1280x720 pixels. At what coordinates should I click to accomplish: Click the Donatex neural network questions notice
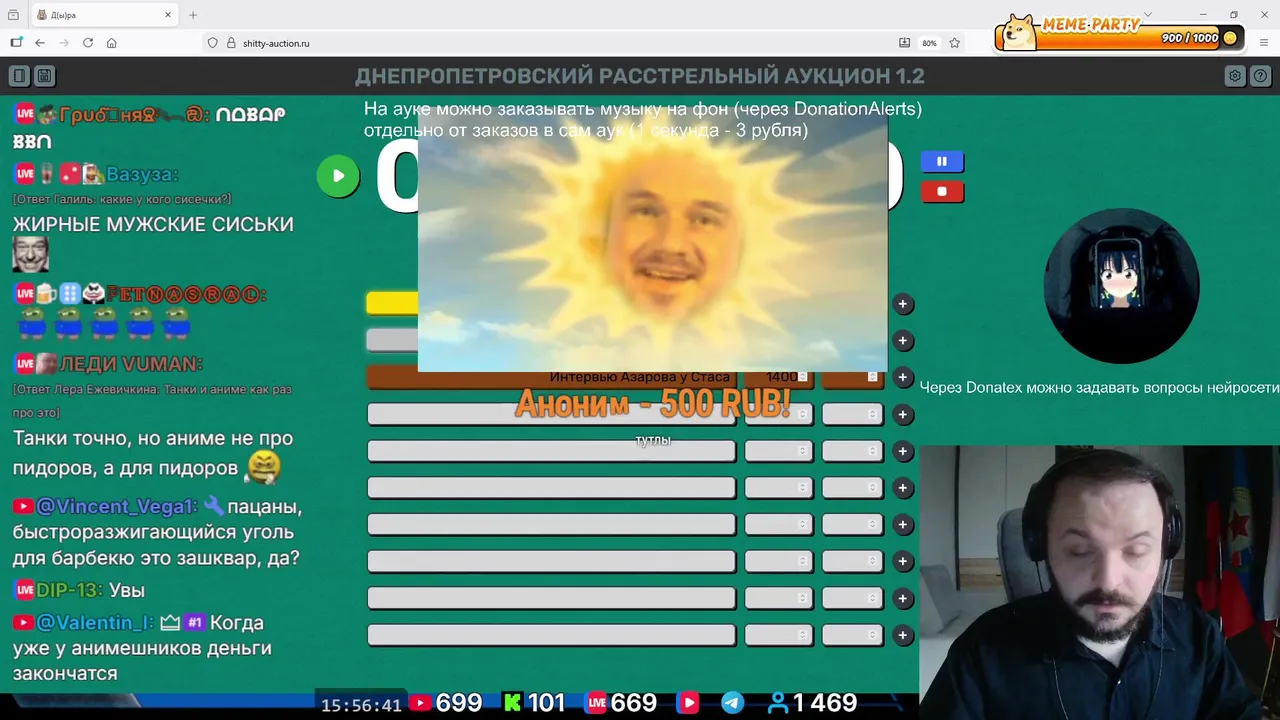(x=1099, y=387)
